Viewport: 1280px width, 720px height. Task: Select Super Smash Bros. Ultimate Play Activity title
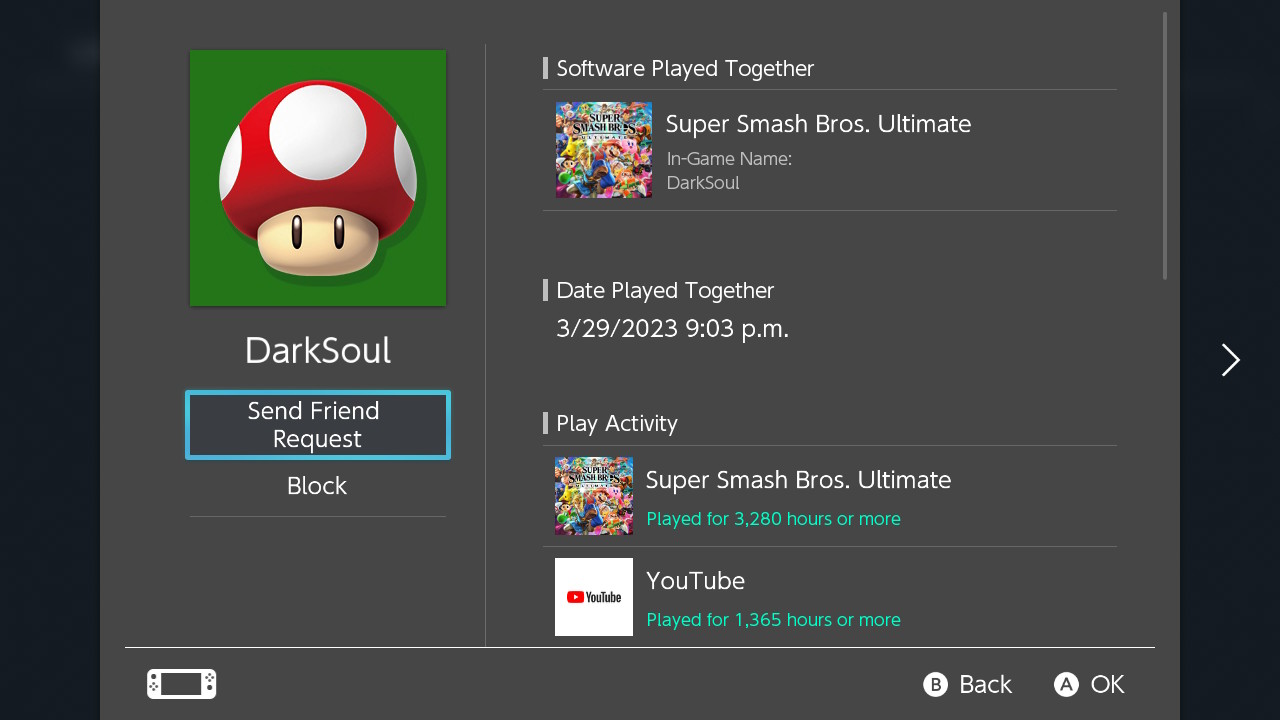[x=798, y=480]
